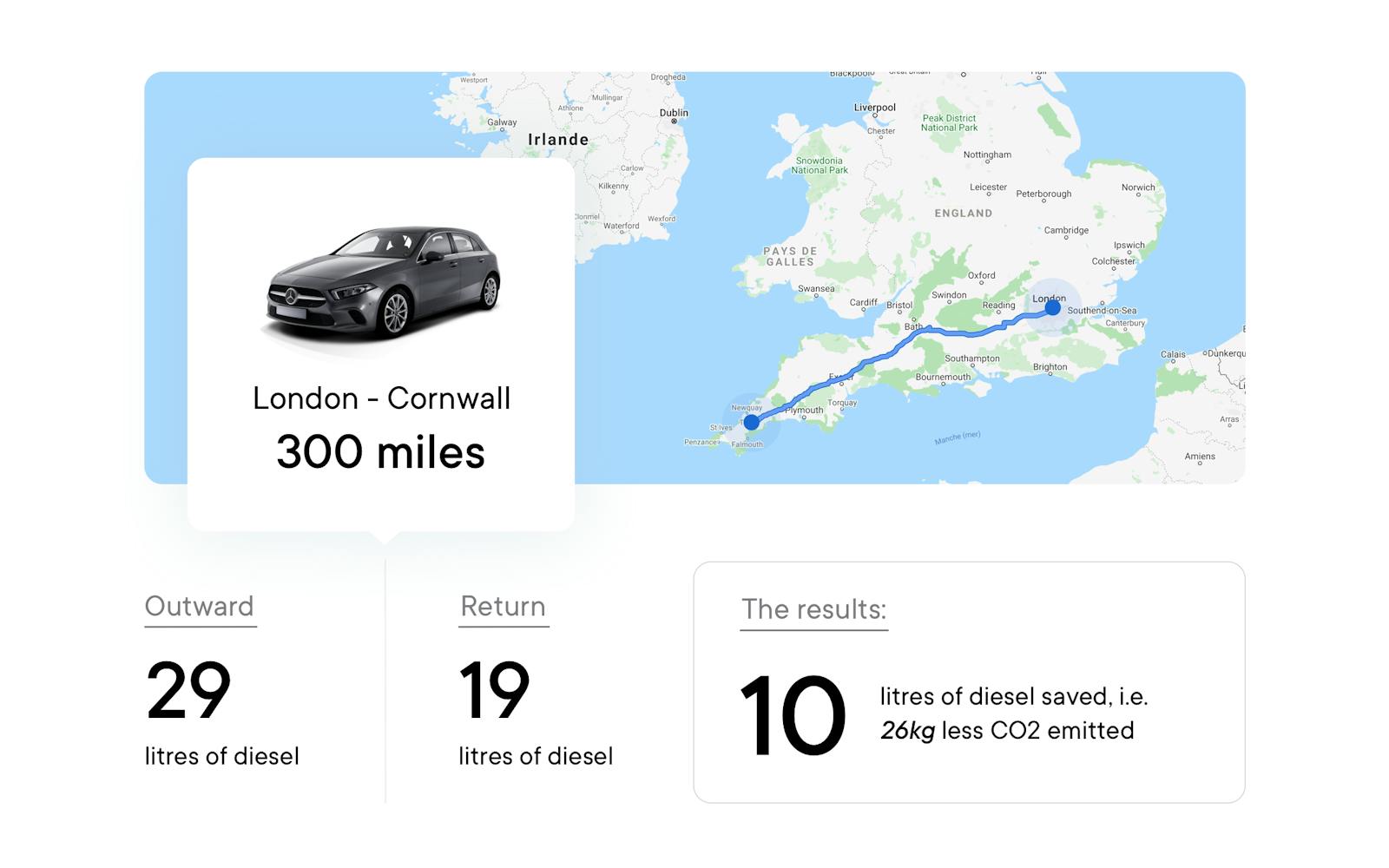Click the Norwich city label
Viewport: 1389px width, 868px height.
click(x=1138, y=187)
